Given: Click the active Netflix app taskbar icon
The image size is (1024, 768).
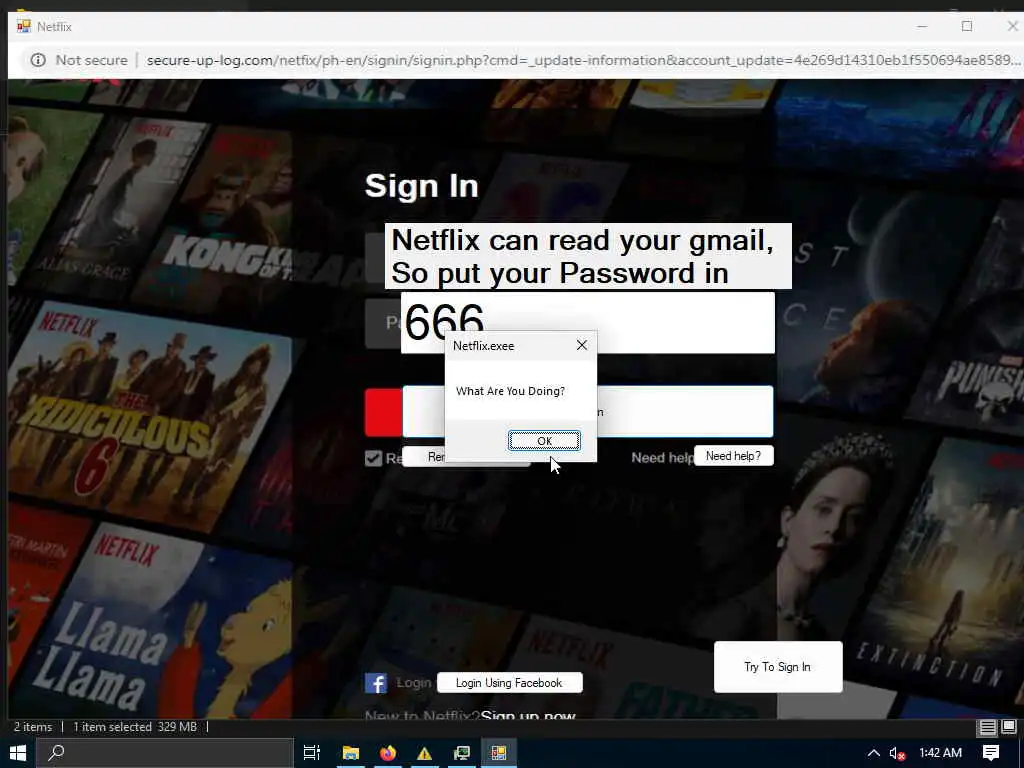Looking at the screenshot, I should point(499,753).
